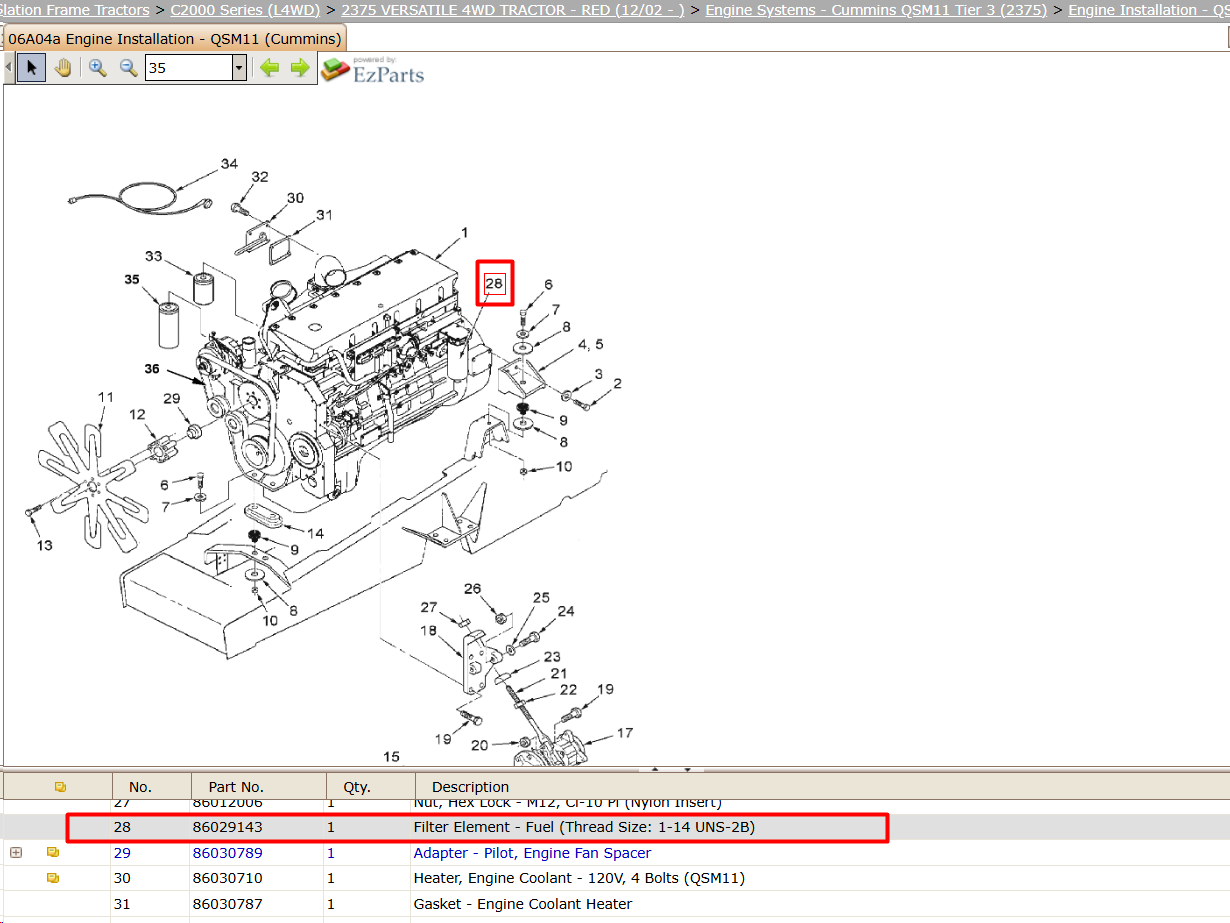Open the 2375 VERSATILE 4WD TRACTOR breadcrumb
The image size is (1230, 923).
513,10
